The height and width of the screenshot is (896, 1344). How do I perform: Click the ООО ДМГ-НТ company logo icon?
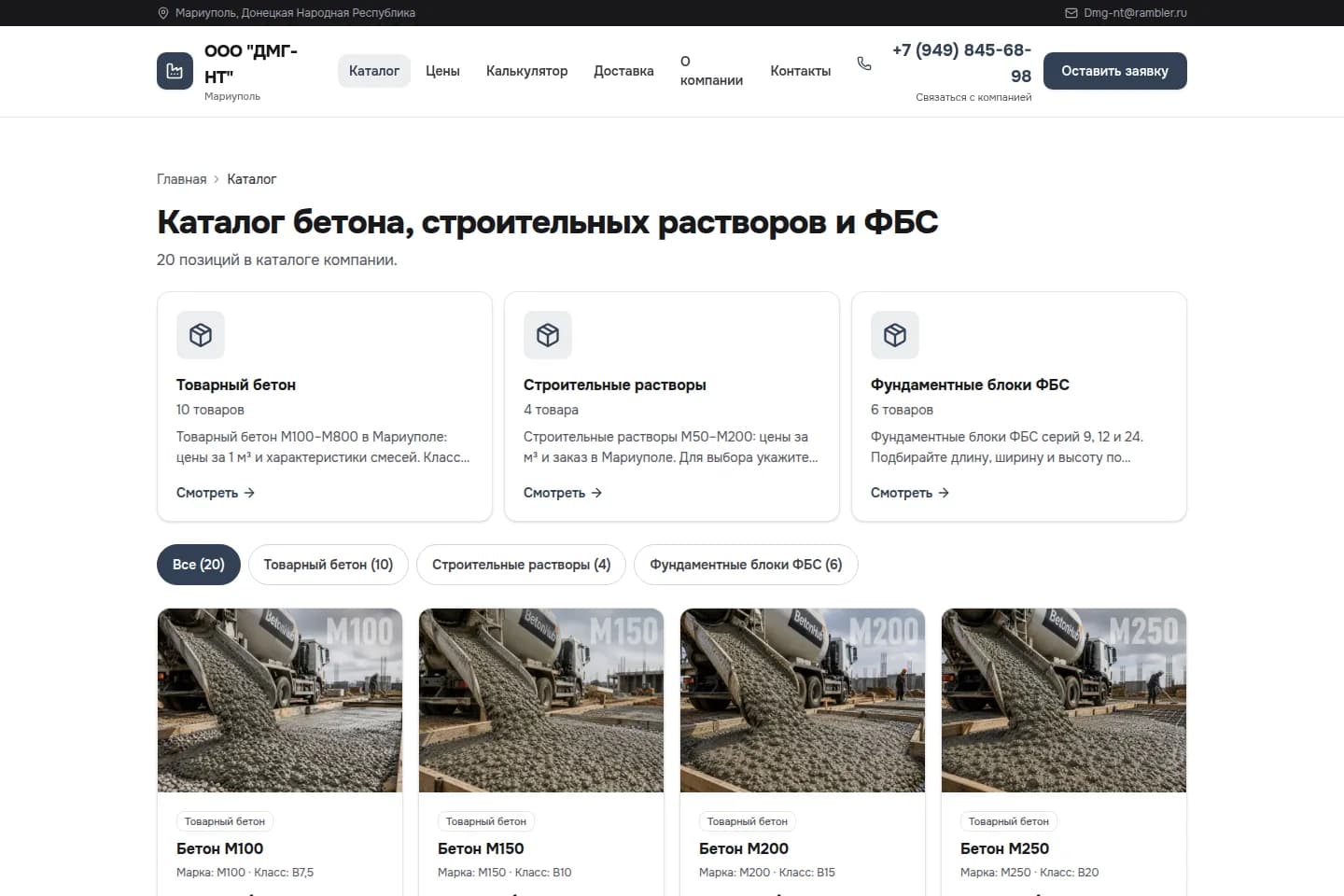click(x=175, y=71)
